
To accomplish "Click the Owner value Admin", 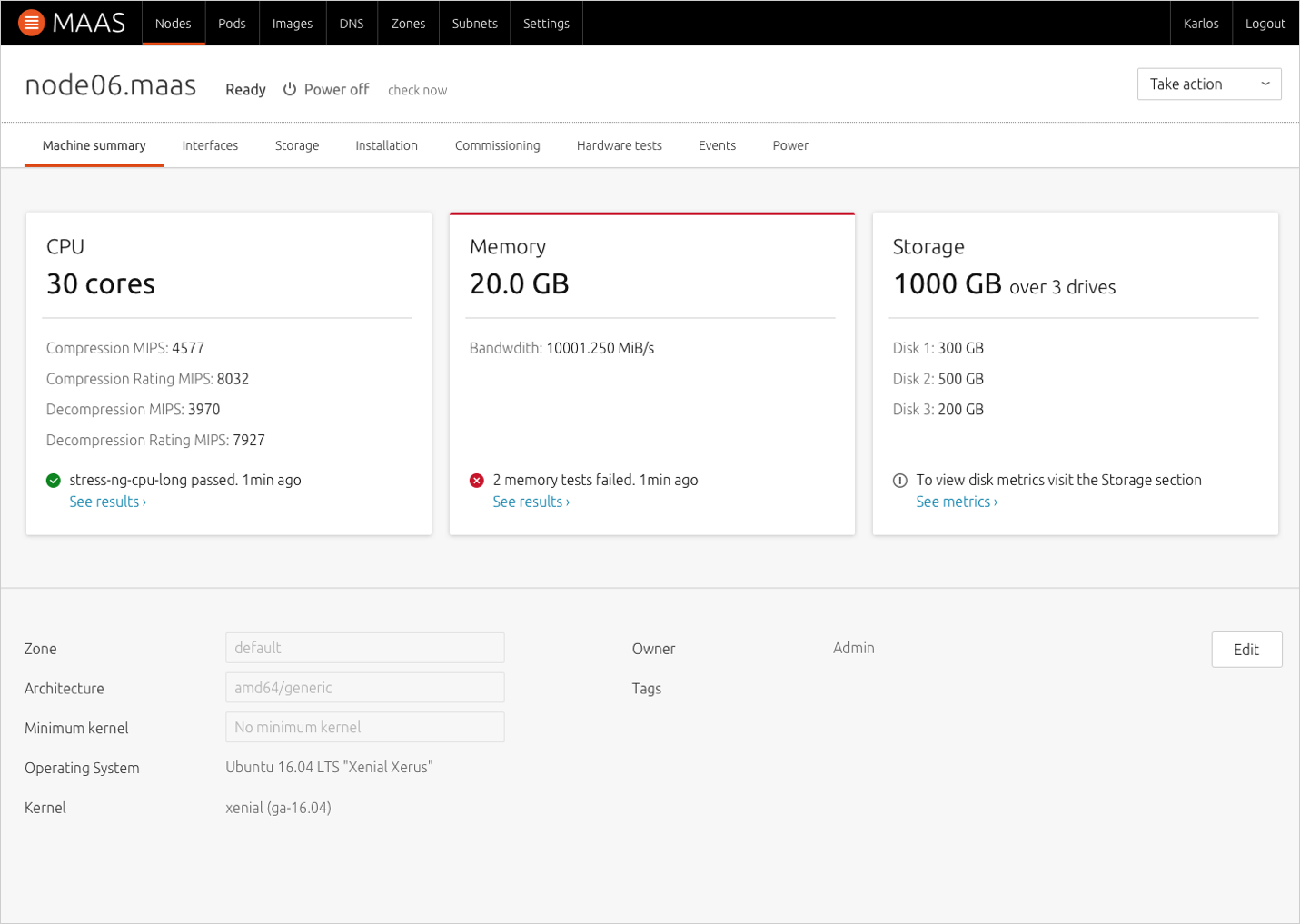I will point(854,648).
